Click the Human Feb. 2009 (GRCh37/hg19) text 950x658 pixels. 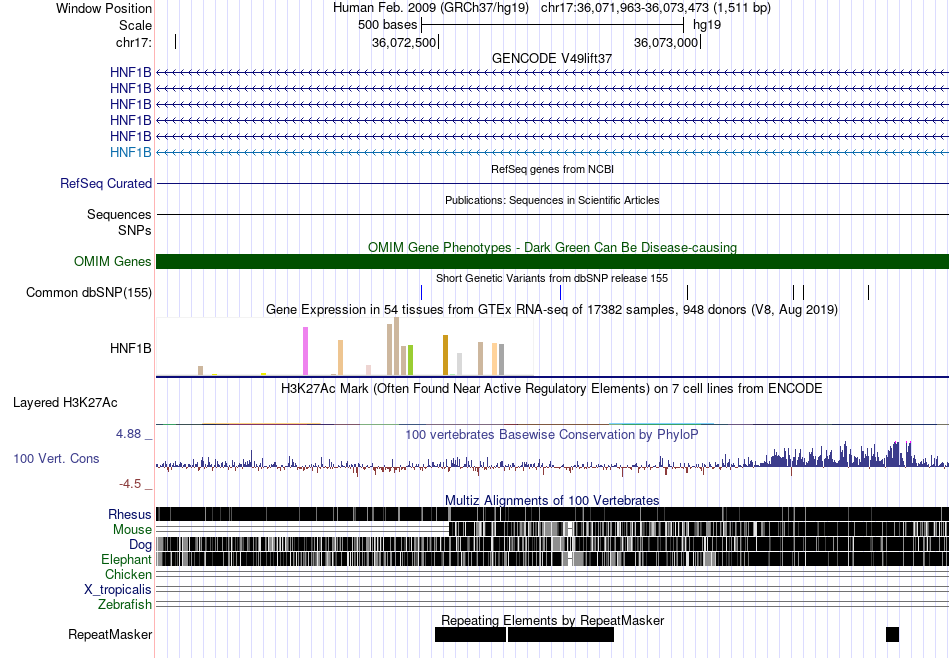click(x=431, y=8)
